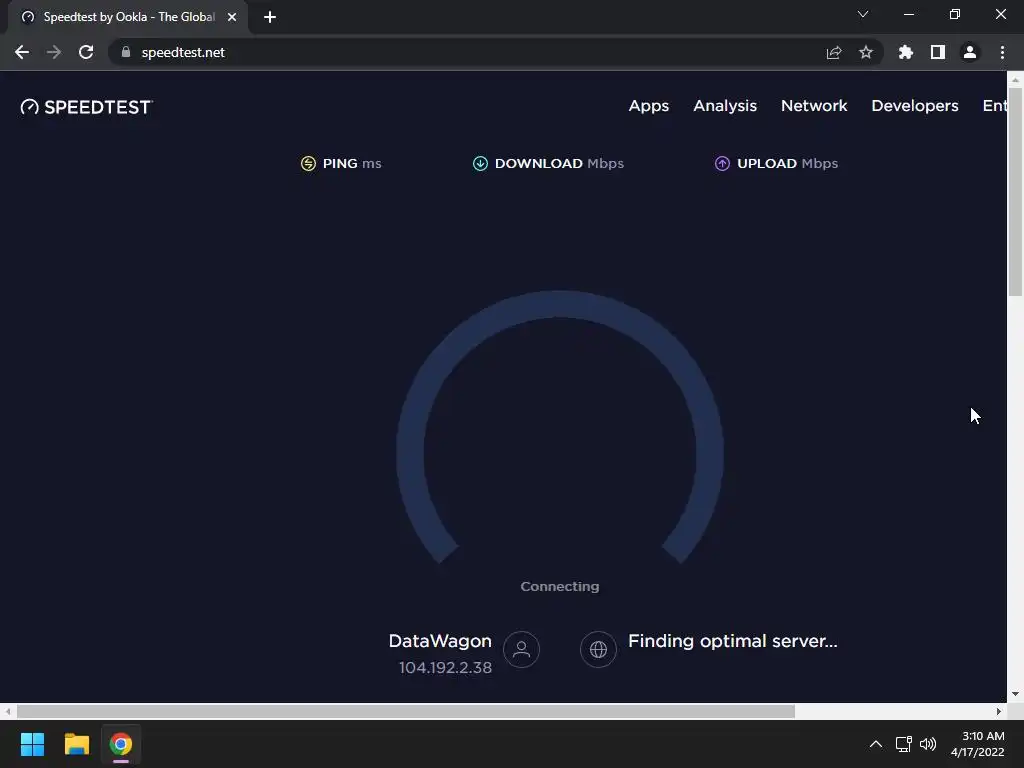Open the Apps menu item
The height and width of the screenshot is (768, 1024).
coord(648,106)
